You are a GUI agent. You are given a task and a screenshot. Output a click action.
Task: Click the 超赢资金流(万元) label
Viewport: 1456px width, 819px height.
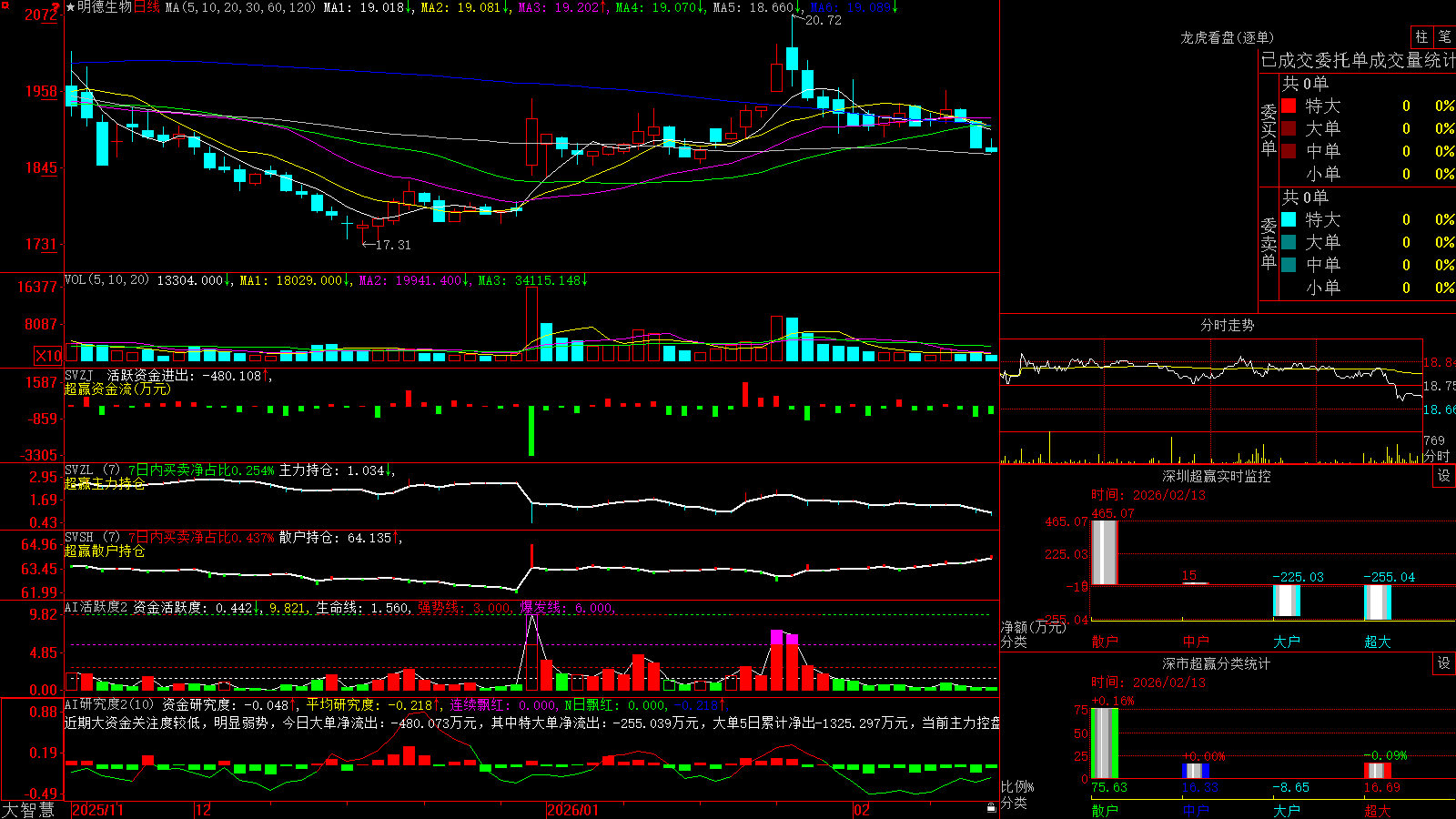point(117,389)
